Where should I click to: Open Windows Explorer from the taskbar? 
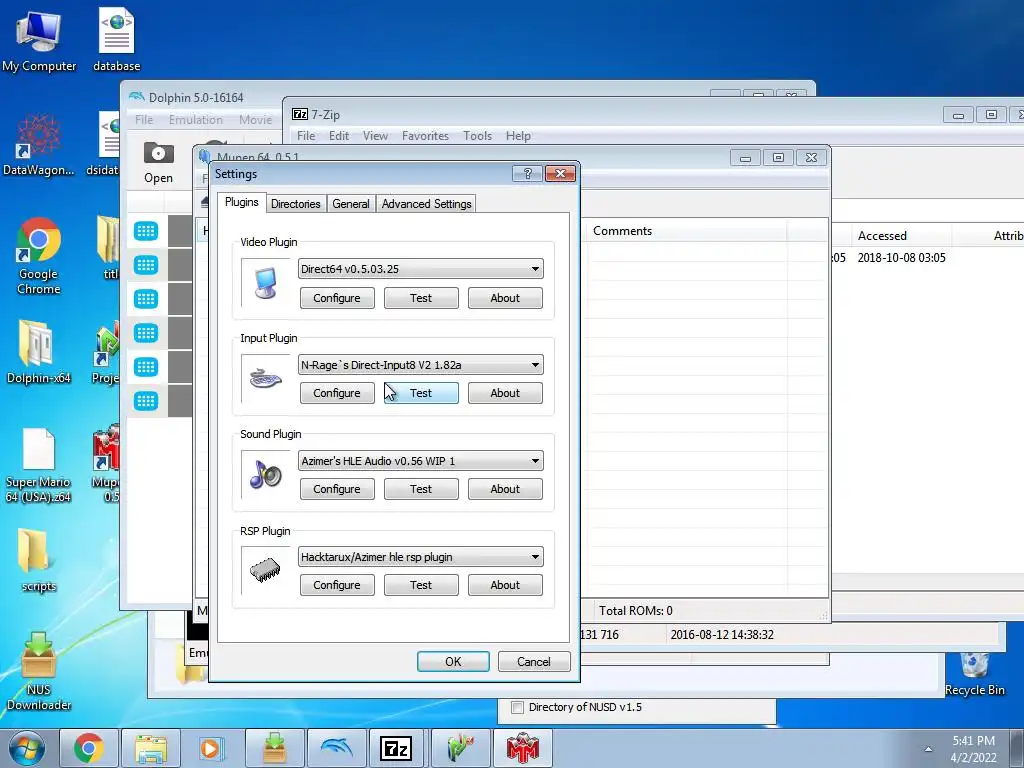(150, 748)
